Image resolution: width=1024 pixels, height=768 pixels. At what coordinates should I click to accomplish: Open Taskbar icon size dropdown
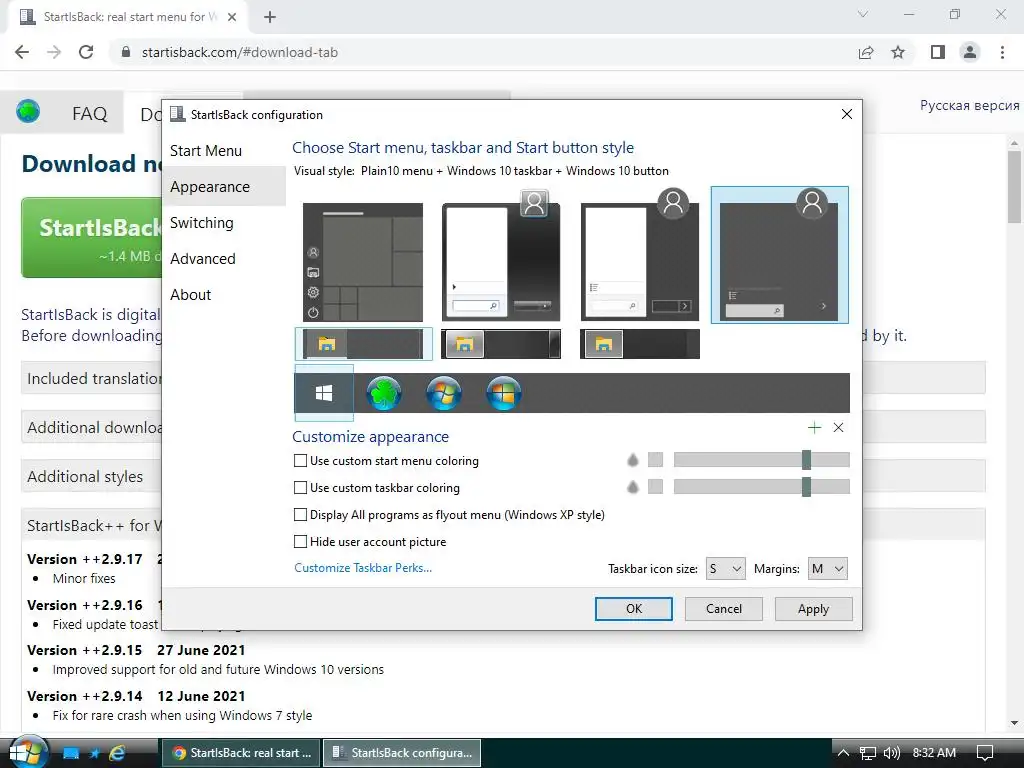click(x=726, y=569)
